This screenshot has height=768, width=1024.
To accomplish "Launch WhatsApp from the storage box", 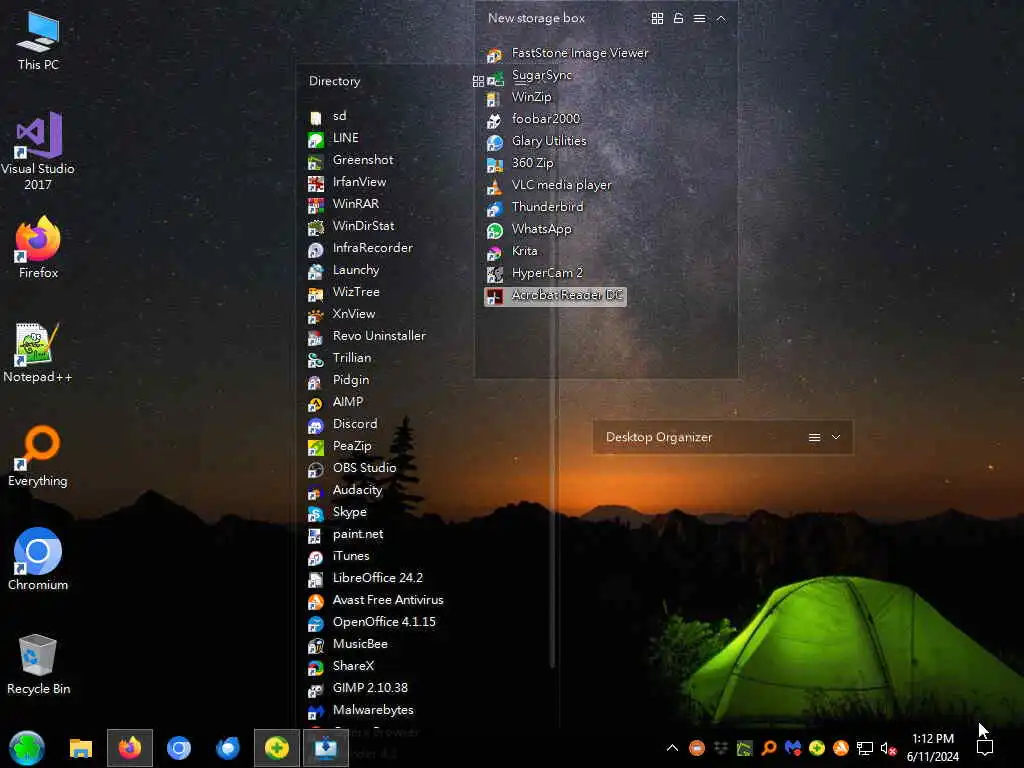I will click(529, 230).
